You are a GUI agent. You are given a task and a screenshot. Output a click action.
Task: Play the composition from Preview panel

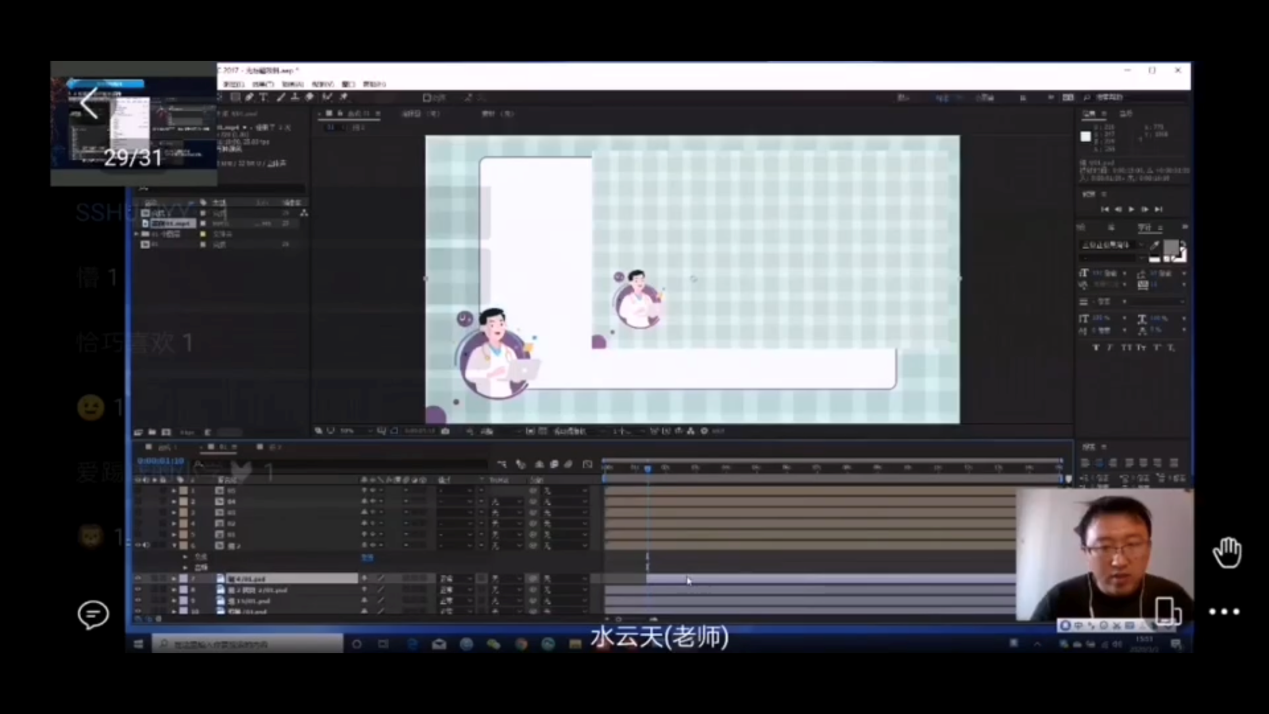tap(1131, 210)
